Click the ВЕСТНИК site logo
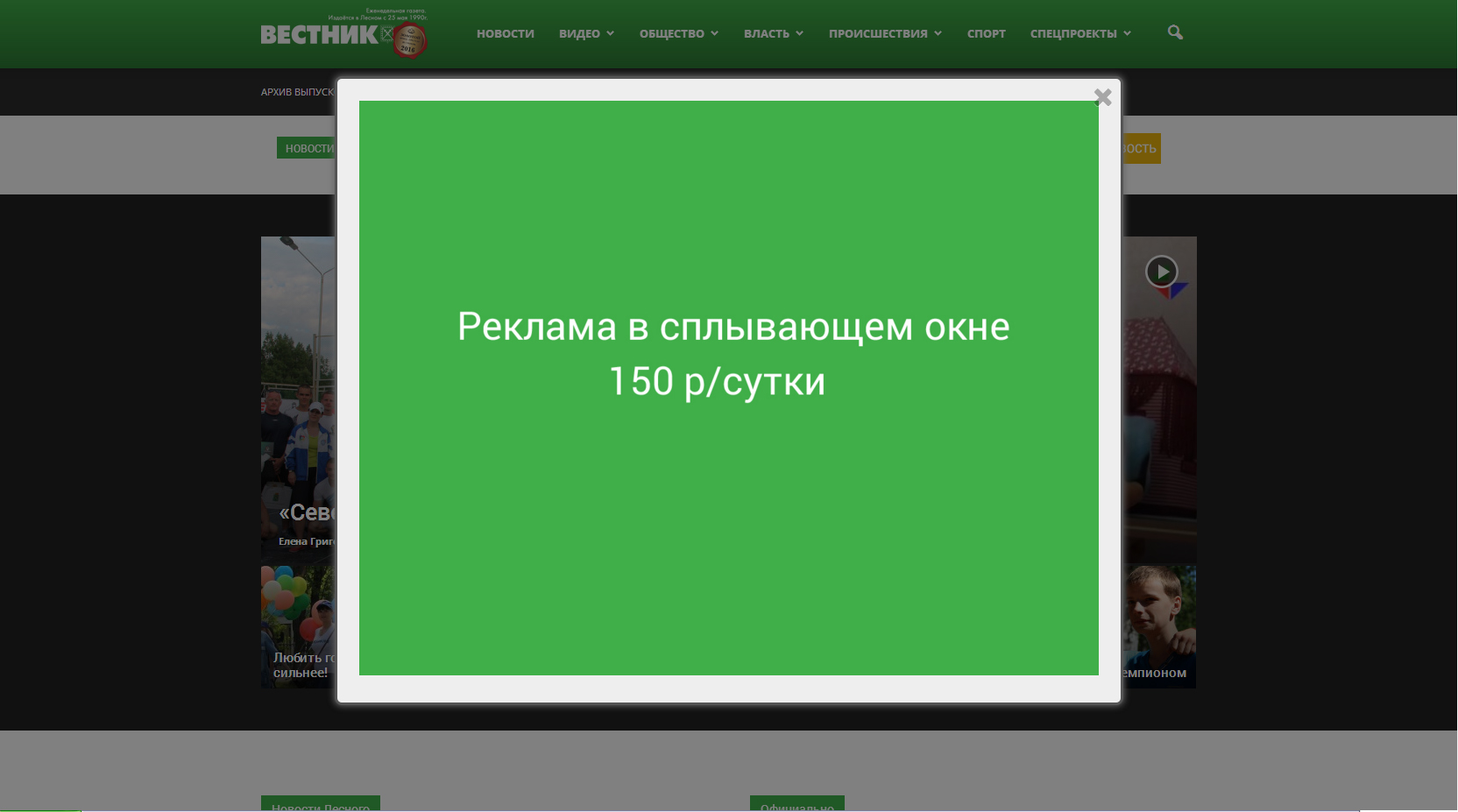Viewport: 1458px width, 812px height. point(319,35)
